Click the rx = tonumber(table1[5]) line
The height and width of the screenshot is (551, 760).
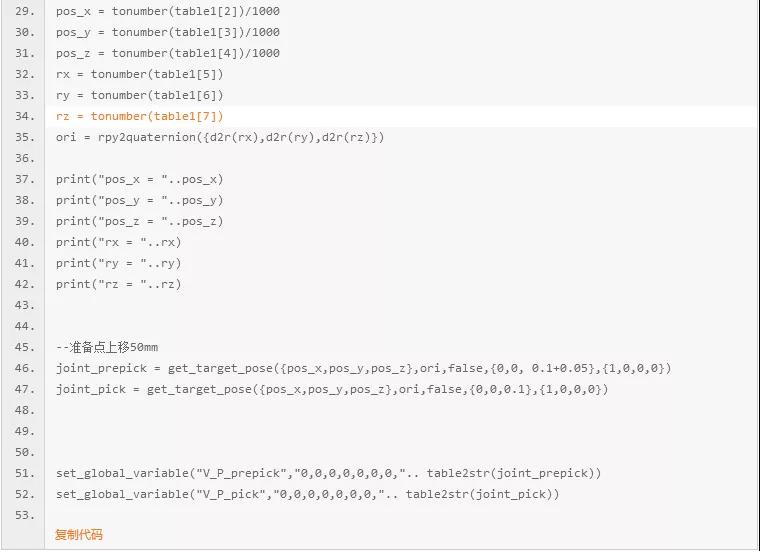pyautogui.click(x=140, y=74)
